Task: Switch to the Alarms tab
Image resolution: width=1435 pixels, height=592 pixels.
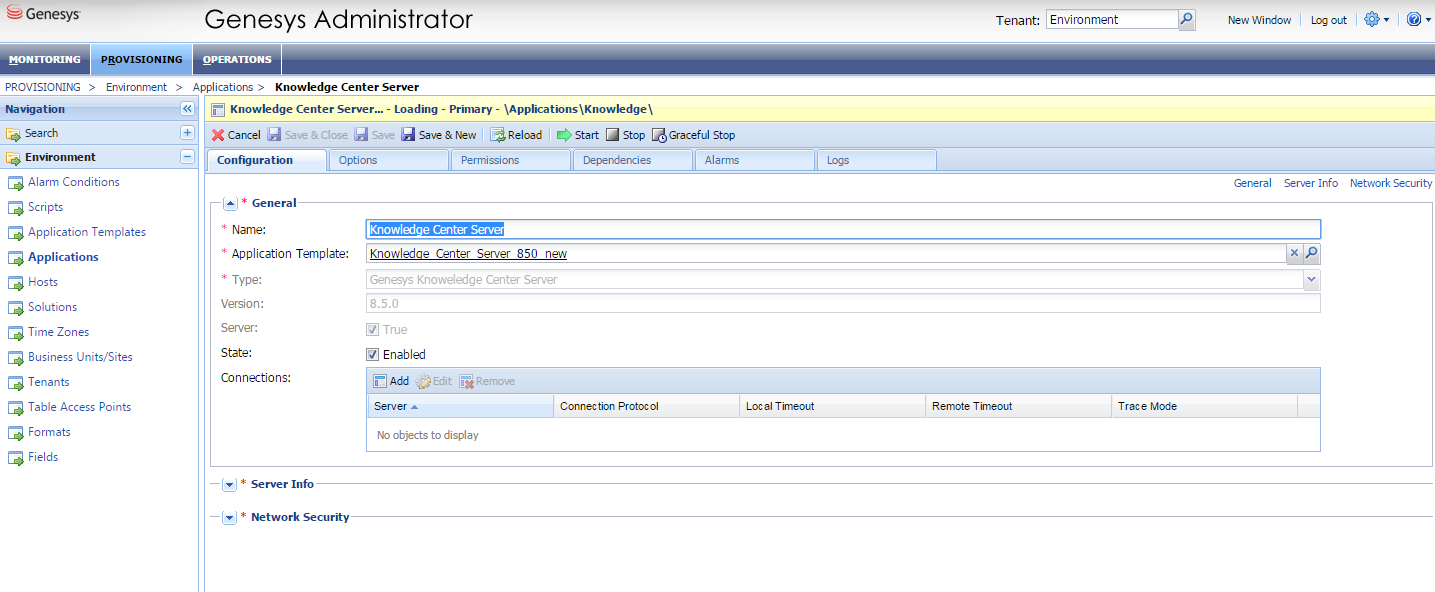Action: coord(754,160)
